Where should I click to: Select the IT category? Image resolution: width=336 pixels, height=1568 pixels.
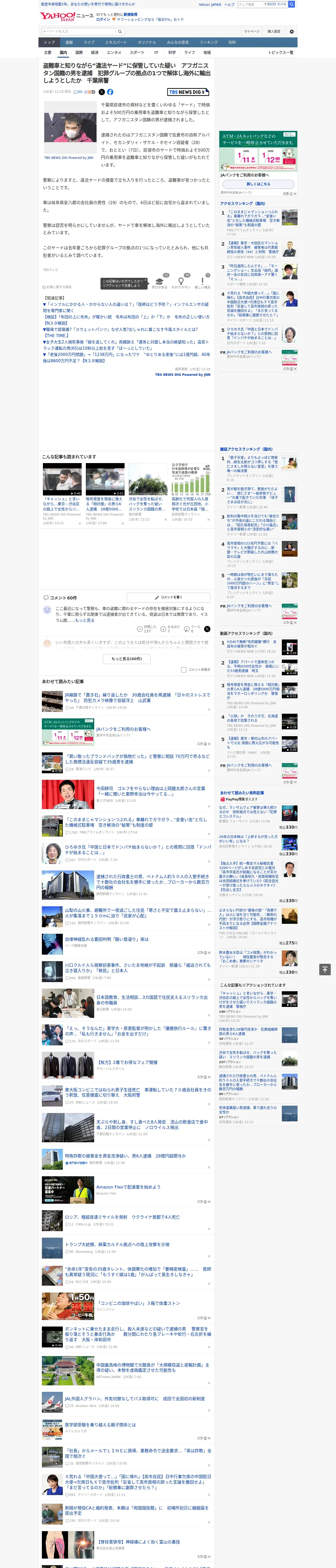pyautogui.click(x=156, y=52)
